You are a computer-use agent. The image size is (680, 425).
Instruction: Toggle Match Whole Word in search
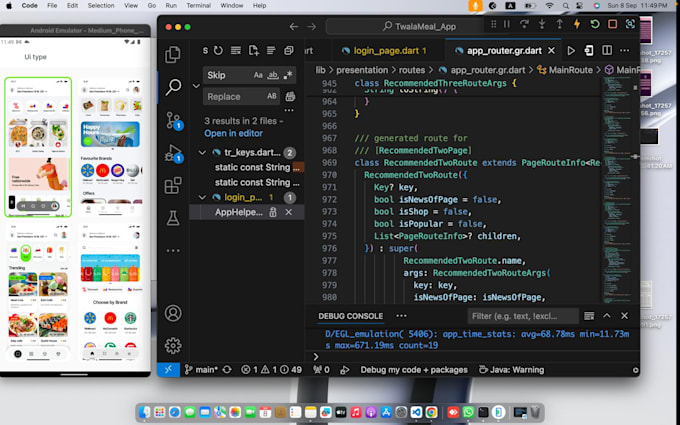(x=273, y=75)
